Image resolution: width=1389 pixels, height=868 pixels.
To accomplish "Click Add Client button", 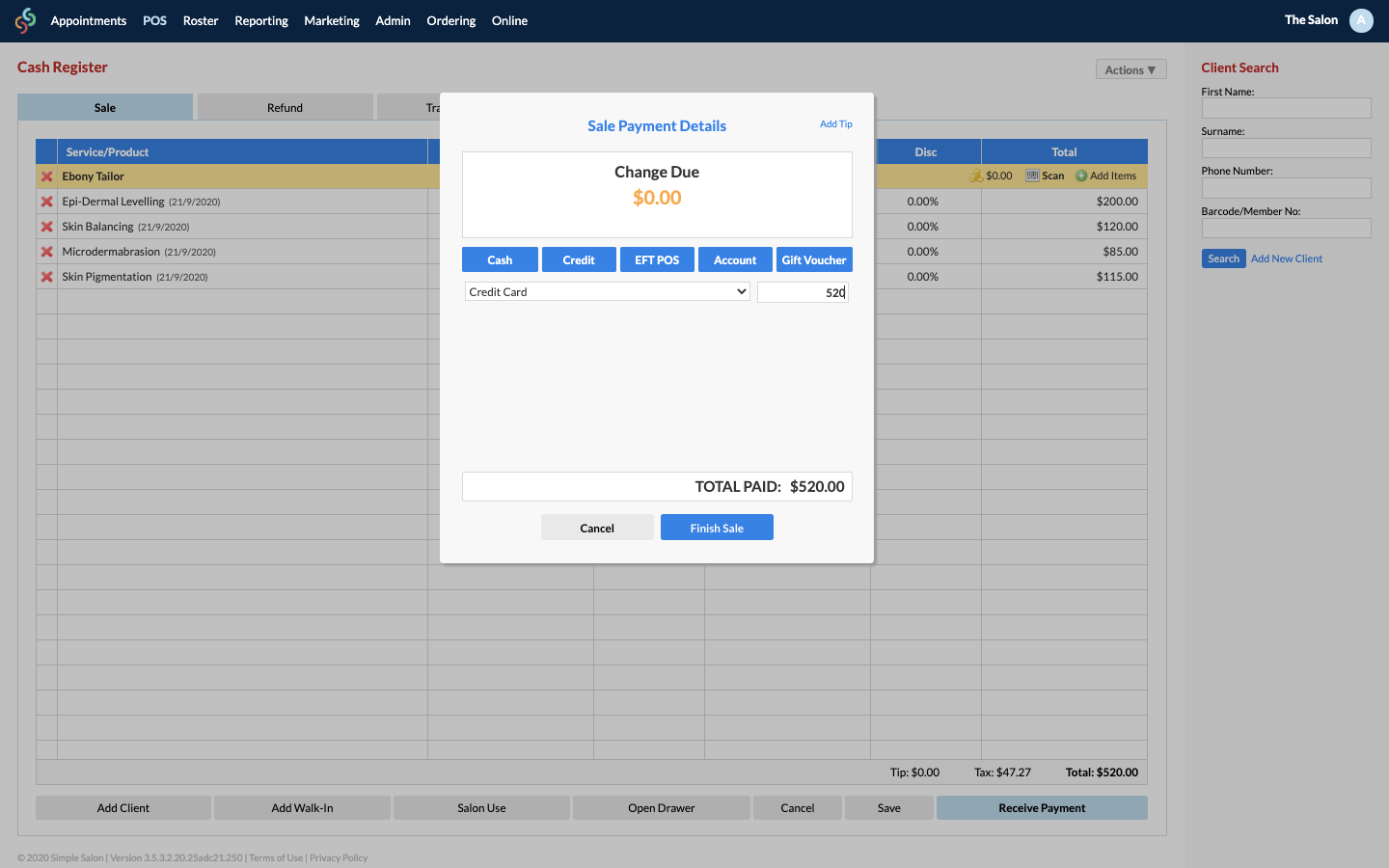I will tap(123, 808).
